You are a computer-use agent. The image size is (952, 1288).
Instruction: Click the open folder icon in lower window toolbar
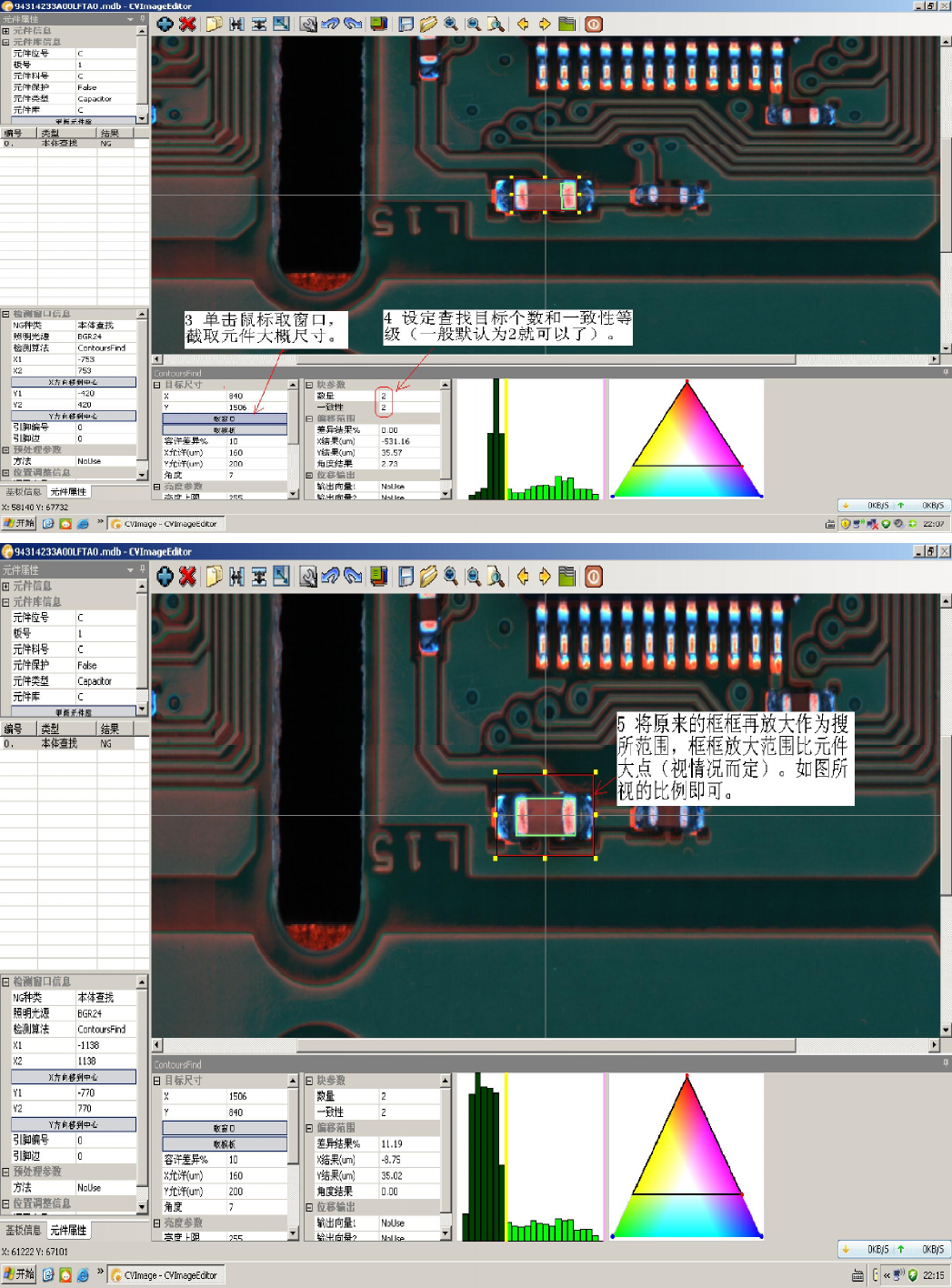[428, 576]
